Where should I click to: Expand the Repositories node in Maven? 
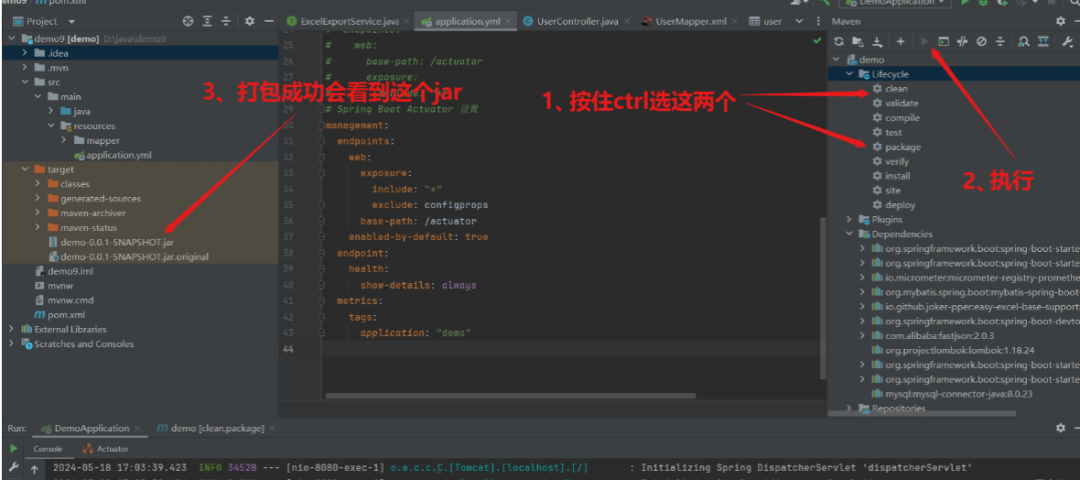(849, 408)
